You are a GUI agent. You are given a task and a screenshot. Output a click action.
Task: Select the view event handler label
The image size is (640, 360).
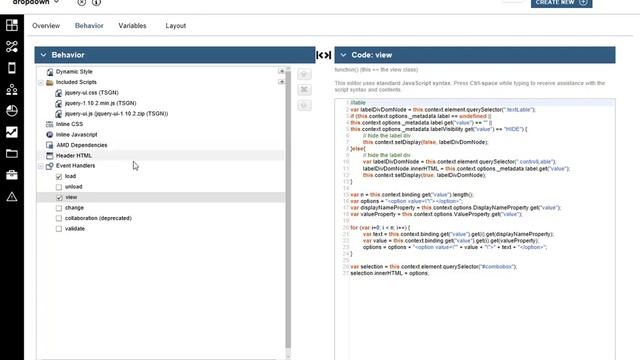coord(71,197)
